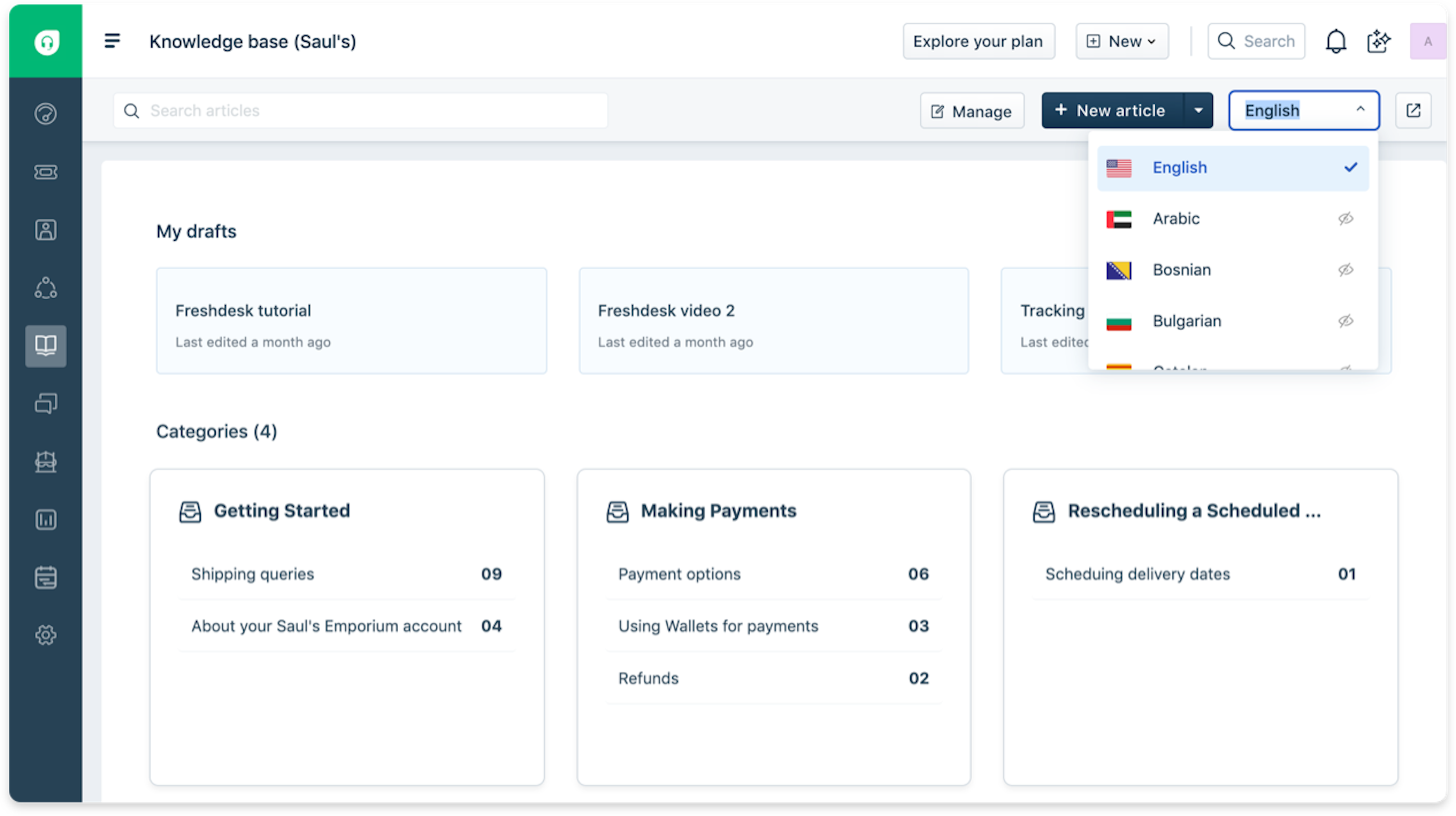
Task: Select English from the language list
Action: pos(1180,167)
